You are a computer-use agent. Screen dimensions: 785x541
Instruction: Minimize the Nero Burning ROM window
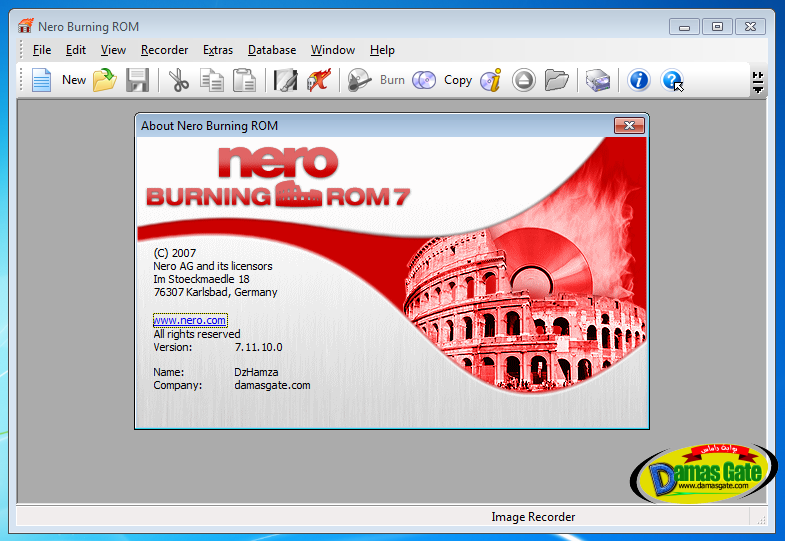tap(684, 27)
